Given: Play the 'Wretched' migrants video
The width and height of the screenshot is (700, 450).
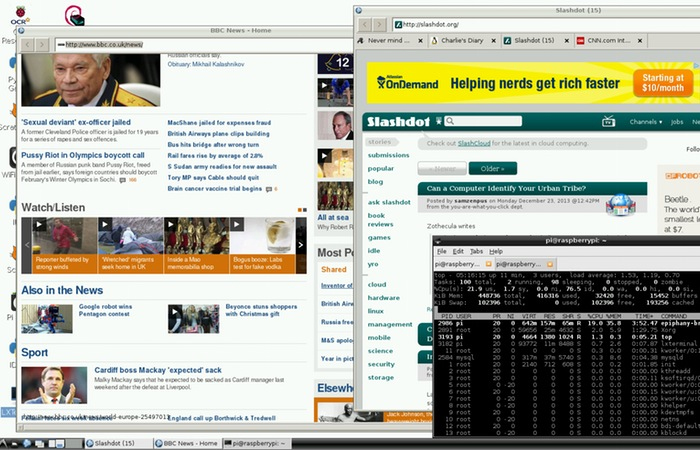Looking at the screenshot, I should (x=105, y=224).
